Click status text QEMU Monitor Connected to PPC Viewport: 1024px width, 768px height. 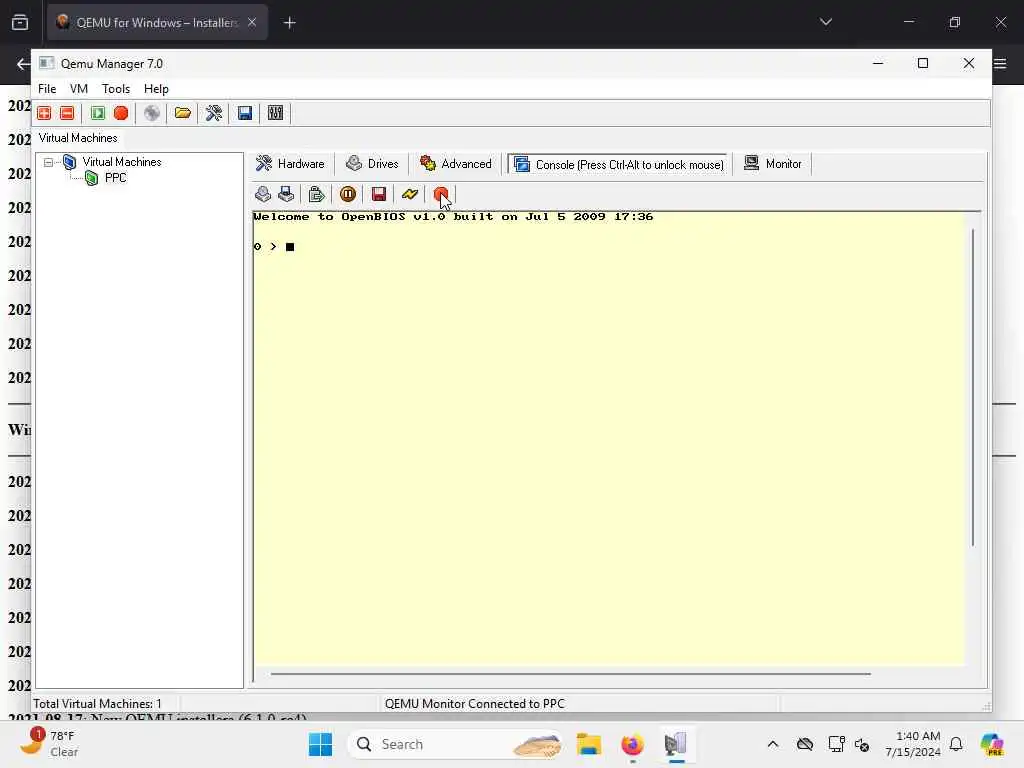475,704
